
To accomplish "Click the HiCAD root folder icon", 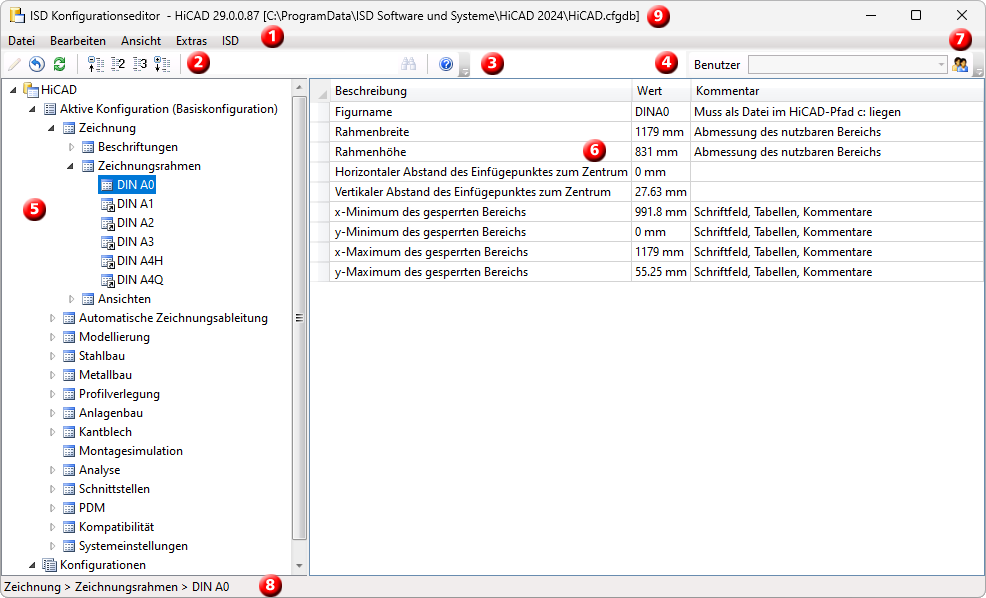I will (31, 90).
